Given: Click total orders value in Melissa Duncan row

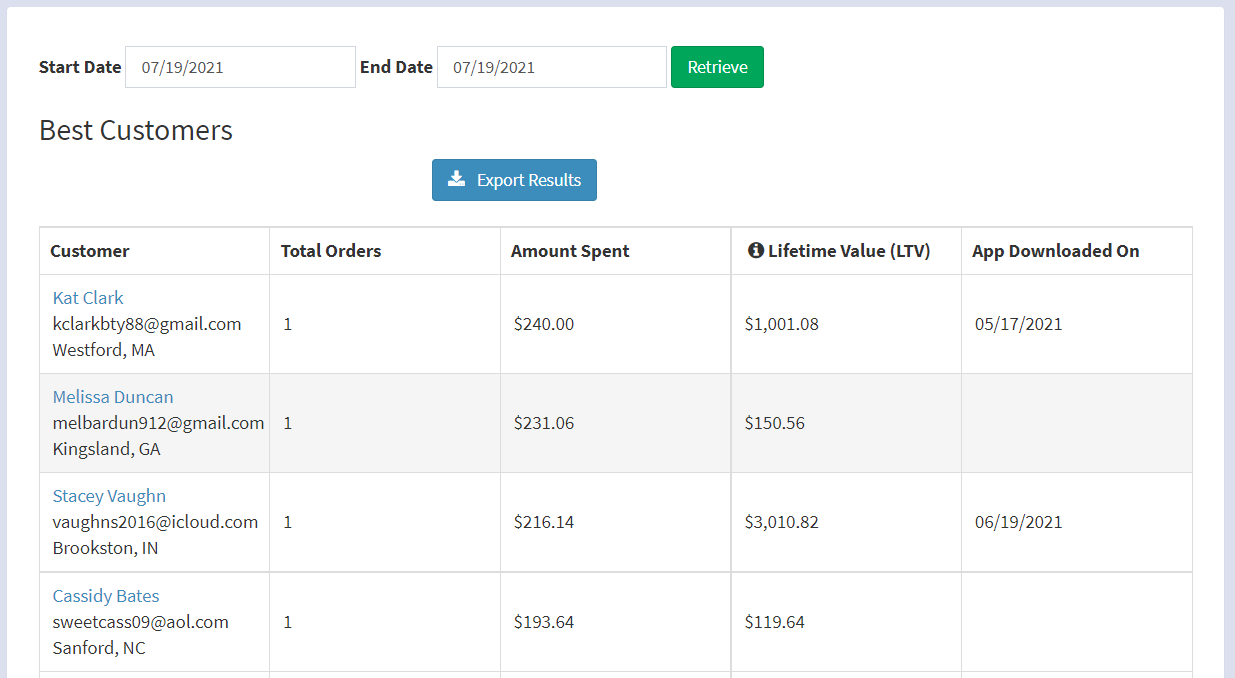Looking at the screenshot, I should pos(288,423).
